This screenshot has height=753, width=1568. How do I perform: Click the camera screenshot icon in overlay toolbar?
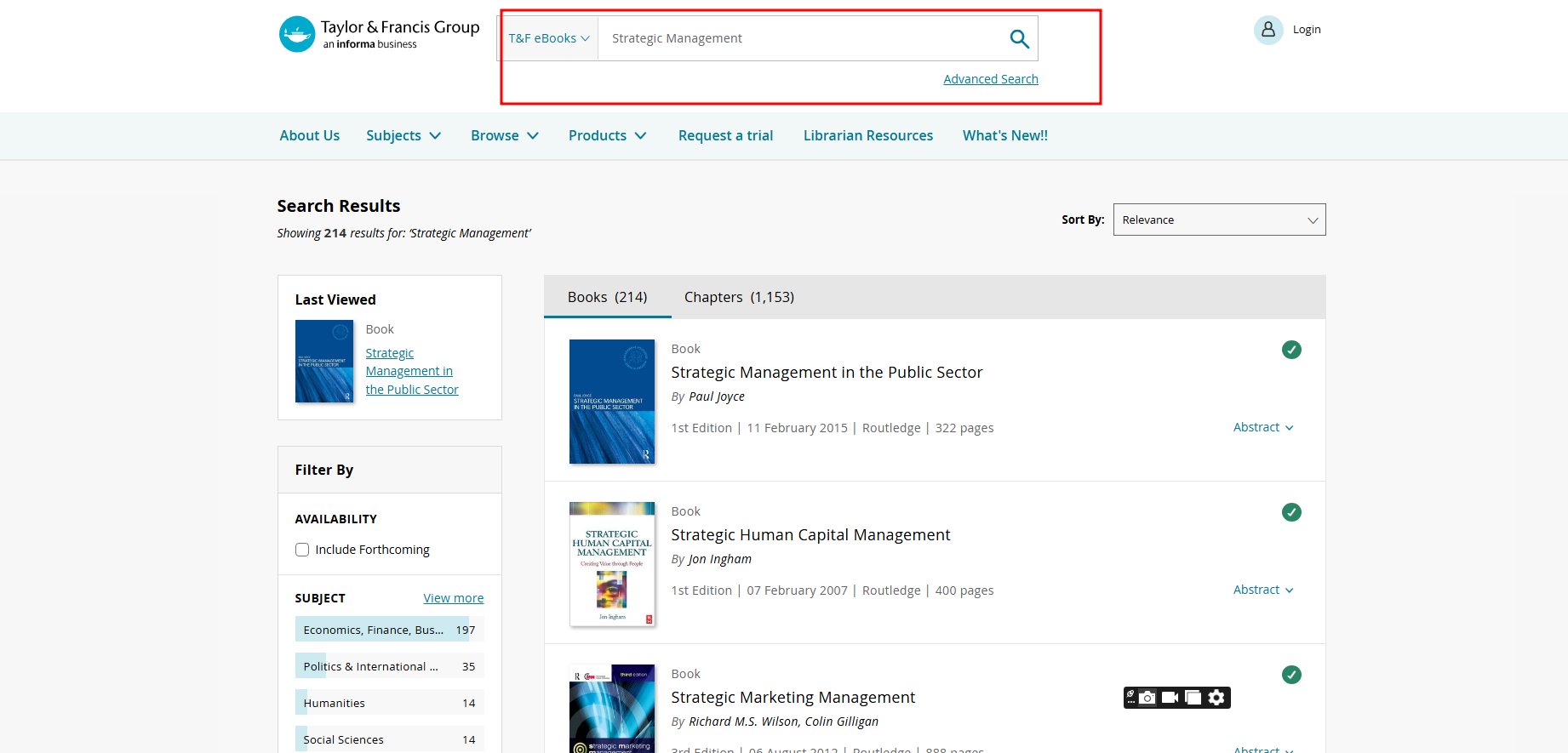[1147, 698]
